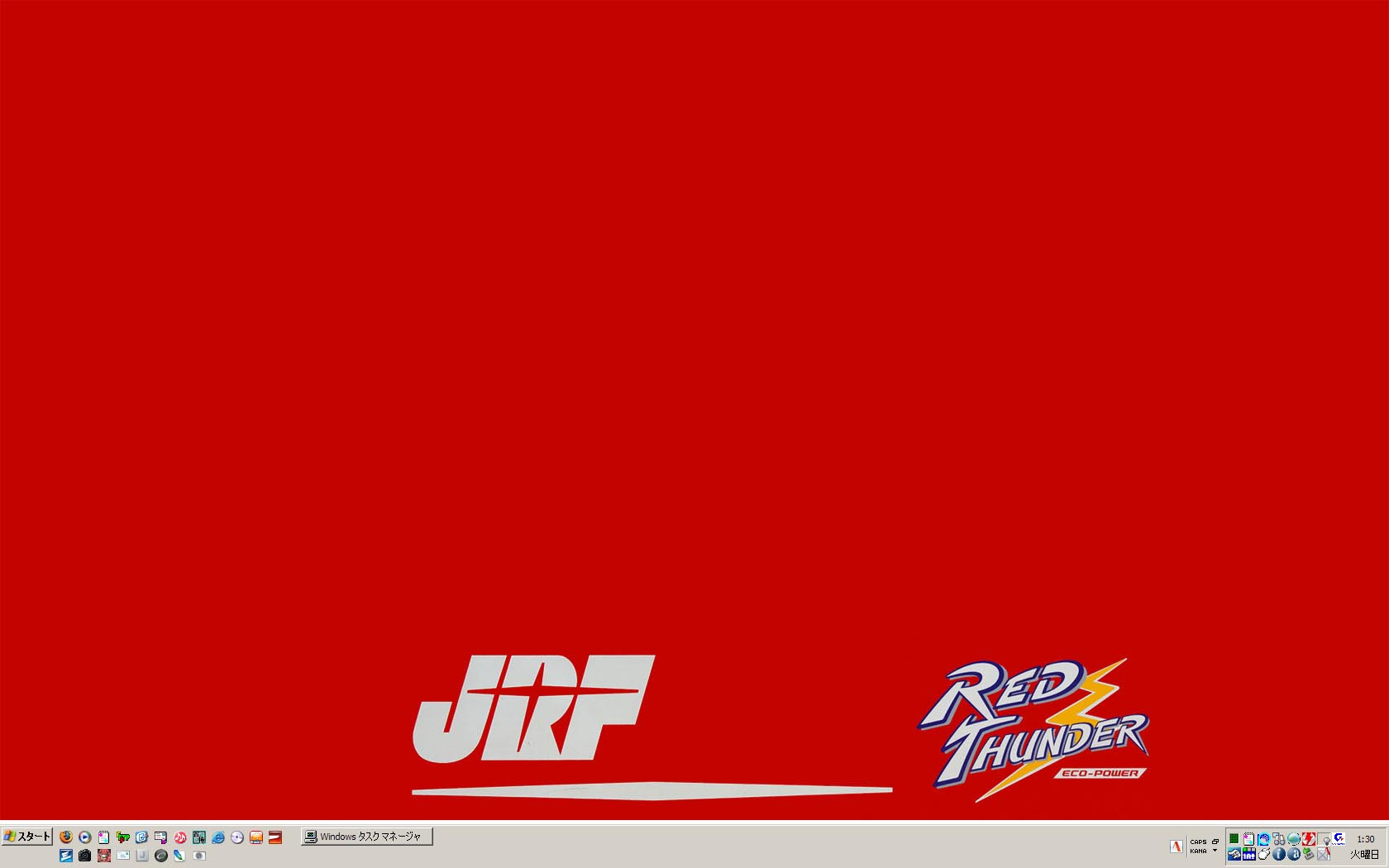Launch Internet Explorer from quick launch
This screenshot has width=1389, height=868.
[218, 837]
